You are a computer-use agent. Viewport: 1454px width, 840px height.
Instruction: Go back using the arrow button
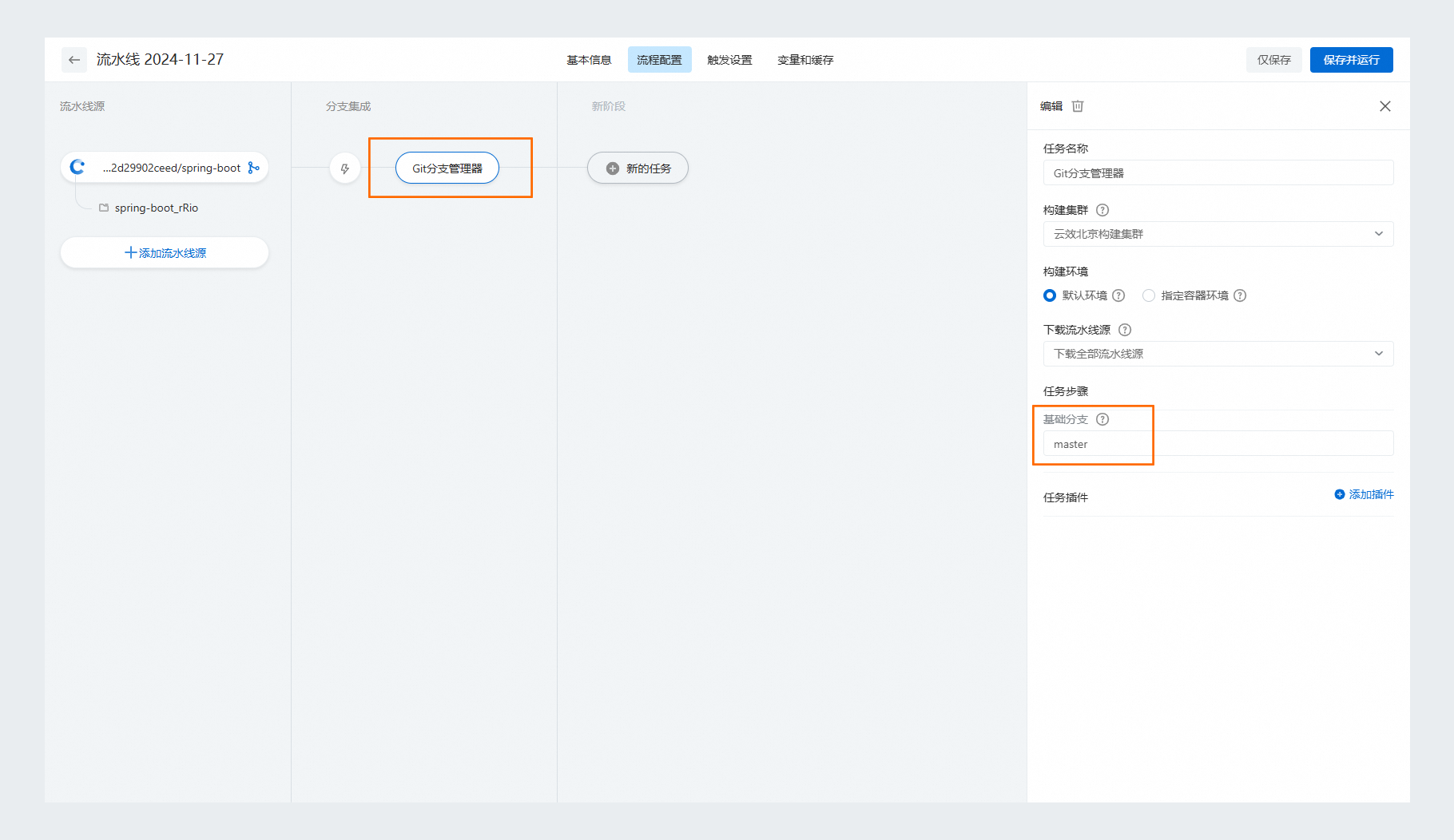tap(74, 60)
